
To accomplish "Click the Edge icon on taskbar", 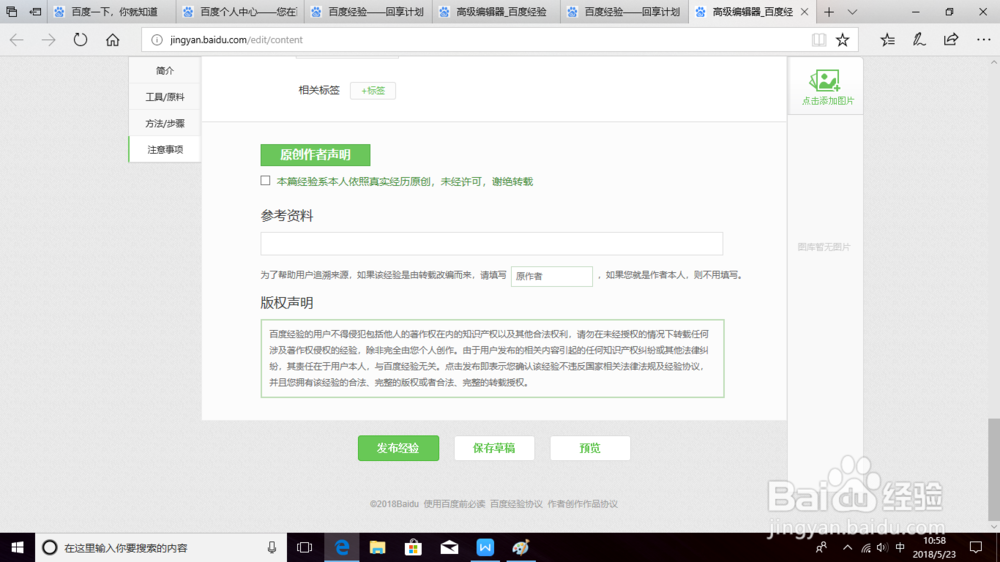I will click(x=342, y=547).
